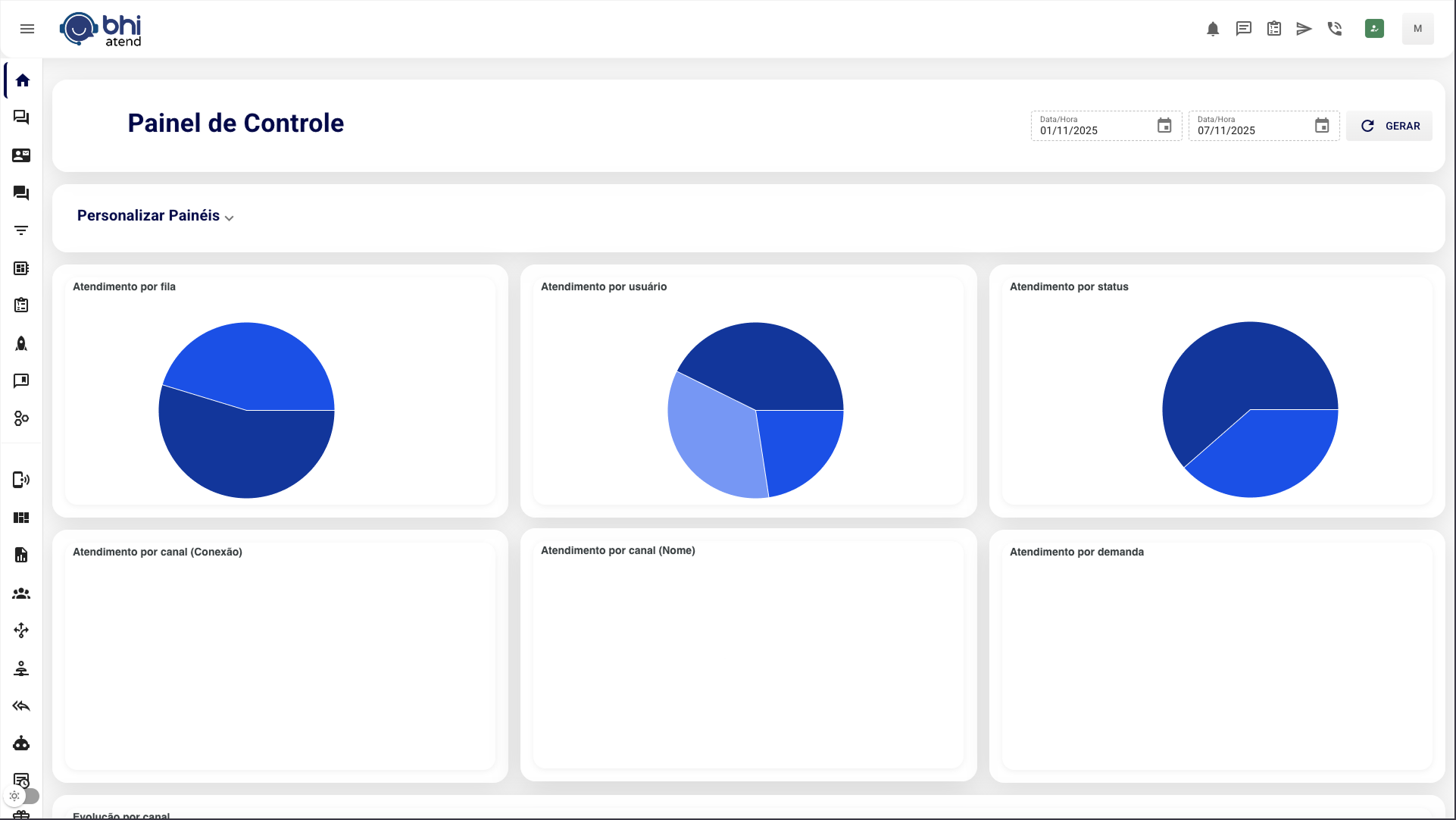Open start date calendar picker
The width and height of the screenshot is (1456, 820).
[1164, 126]
